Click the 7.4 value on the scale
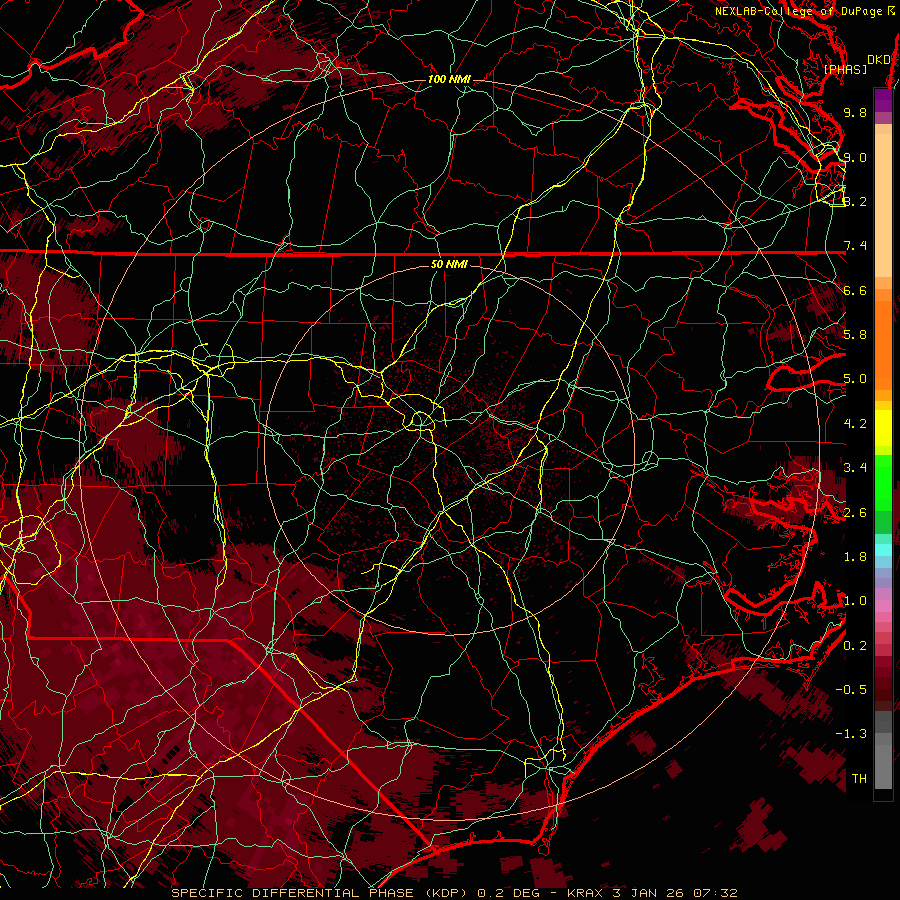Image resolution: width=900 pixels, height=900 pixels. 855,246
